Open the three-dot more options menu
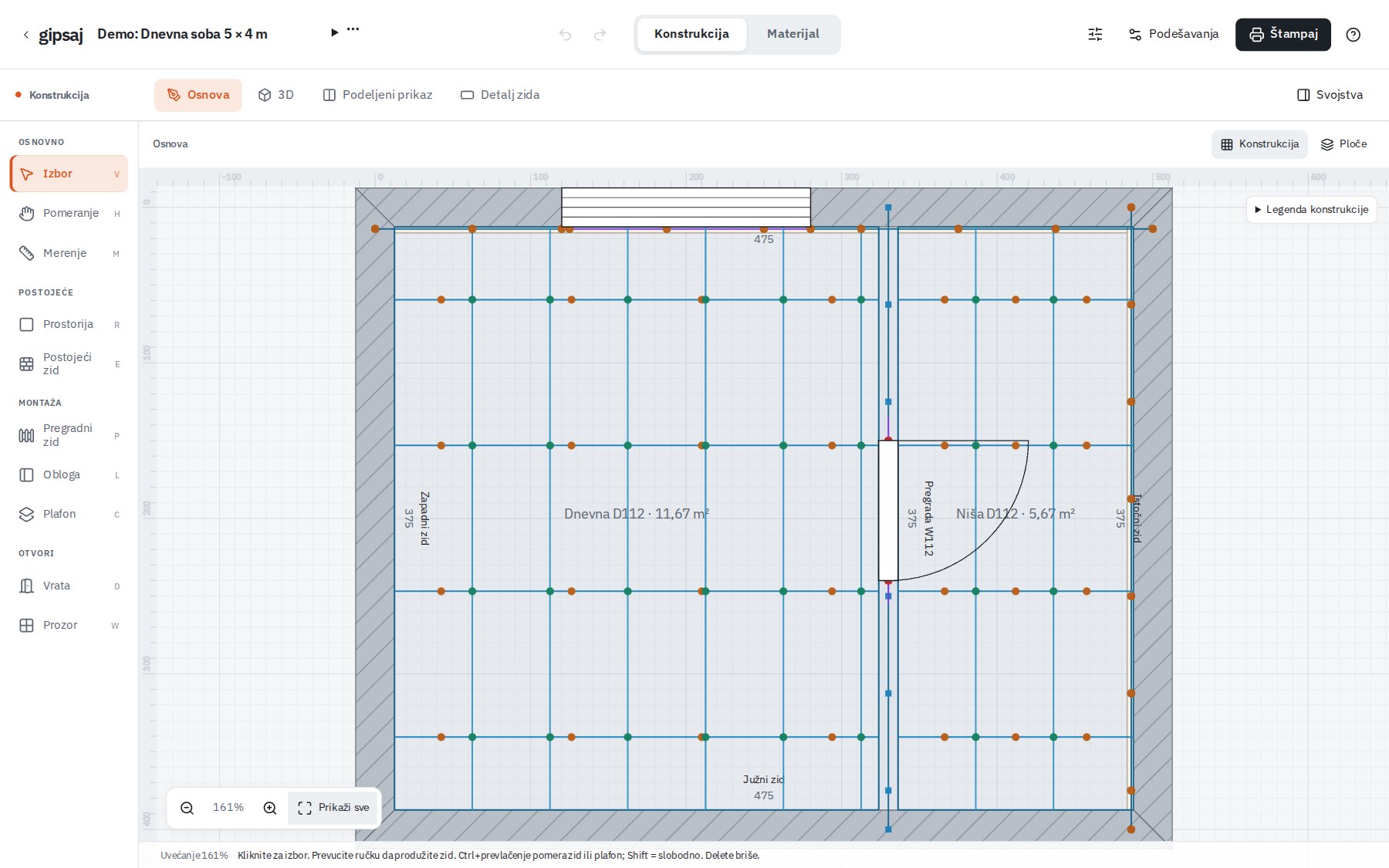 353,29
